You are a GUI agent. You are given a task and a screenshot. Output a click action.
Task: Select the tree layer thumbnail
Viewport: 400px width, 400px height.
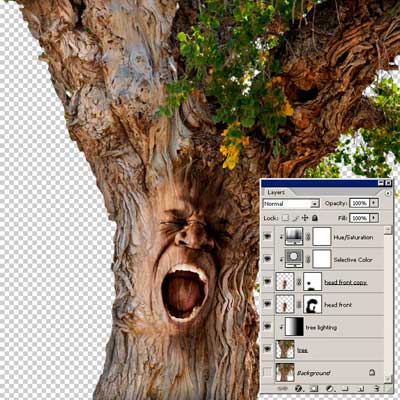[x=285, y=349]
